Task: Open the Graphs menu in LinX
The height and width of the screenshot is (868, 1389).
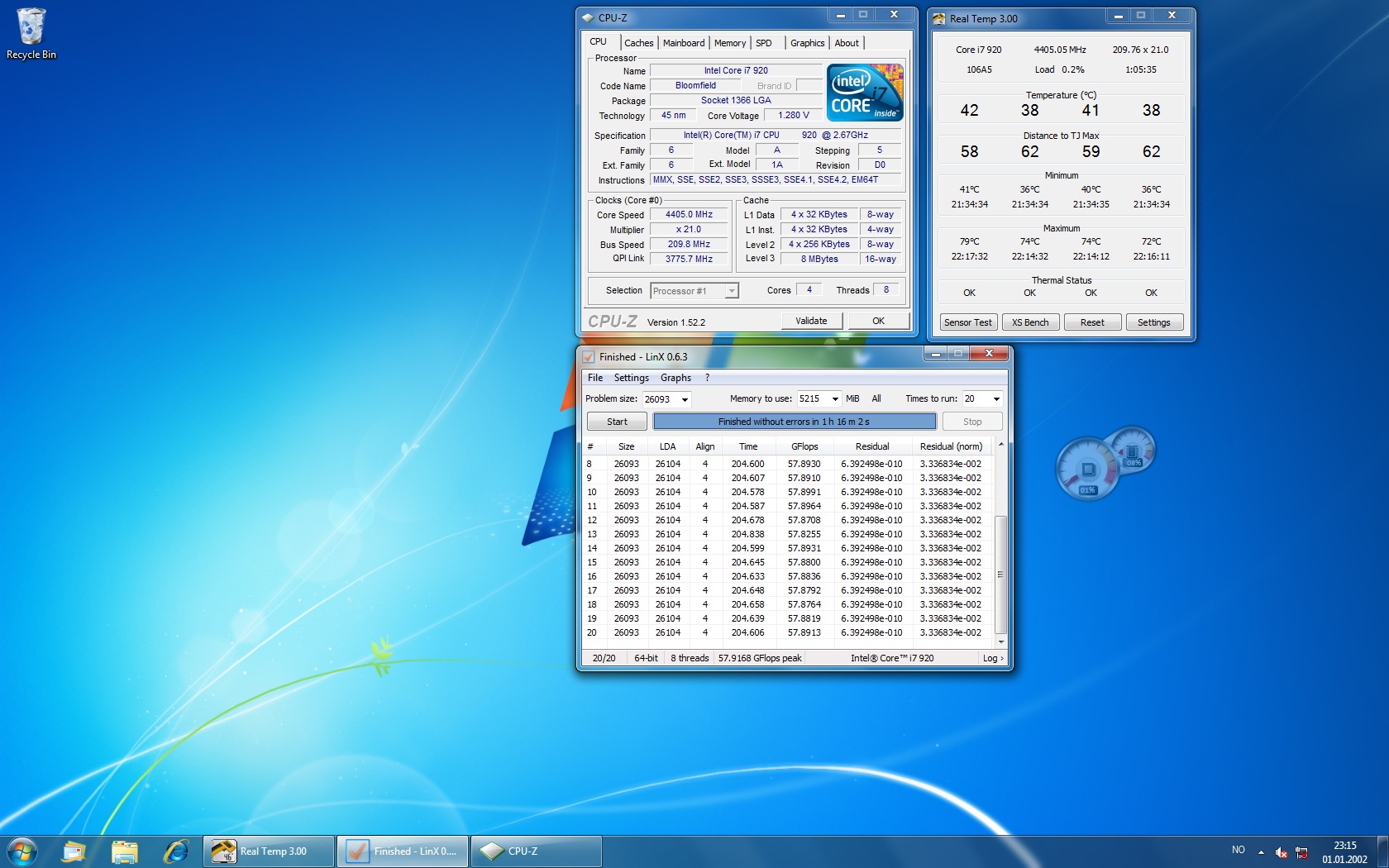Action: pyautogui.click(x=675, y=378)
